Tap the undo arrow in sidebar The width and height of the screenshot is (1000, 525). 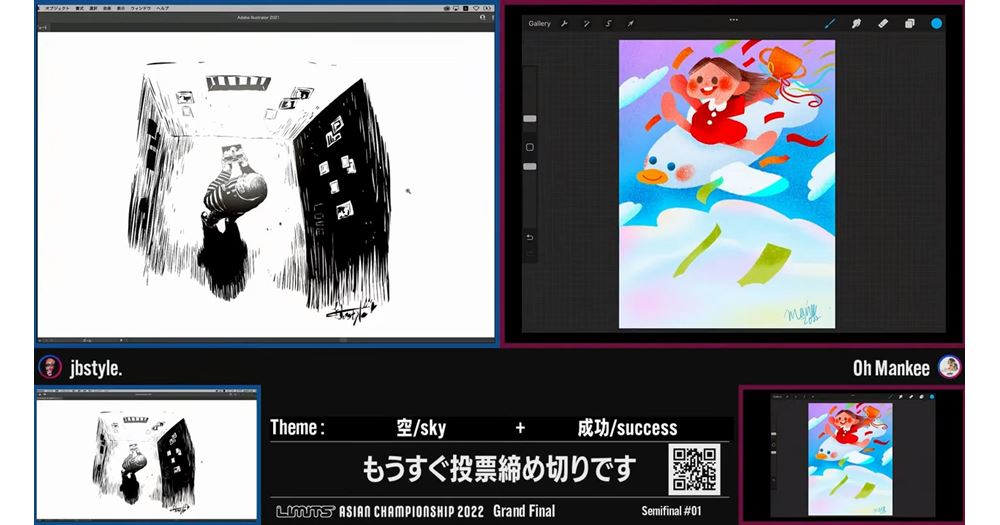click(530, 238)
